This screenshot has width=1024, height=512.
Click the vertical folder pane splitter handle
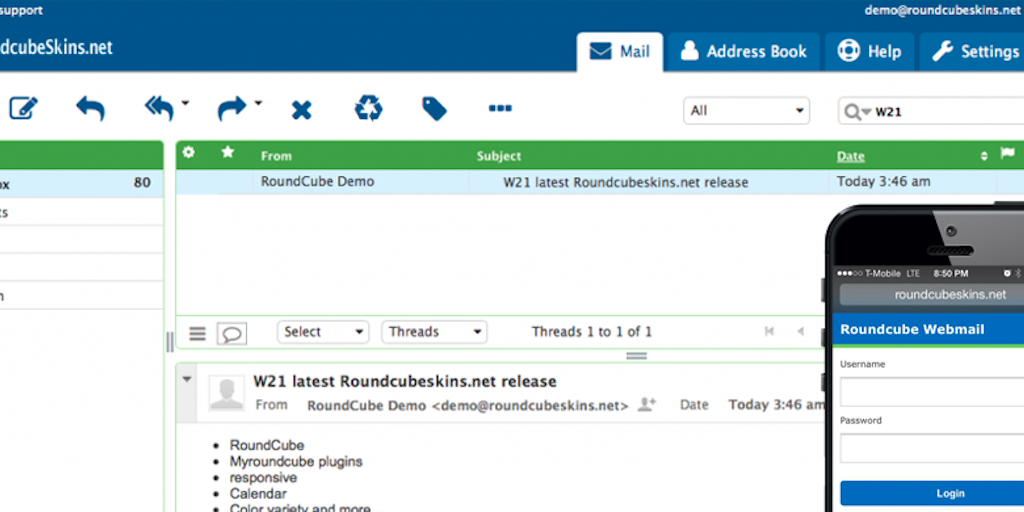[170, 341]
